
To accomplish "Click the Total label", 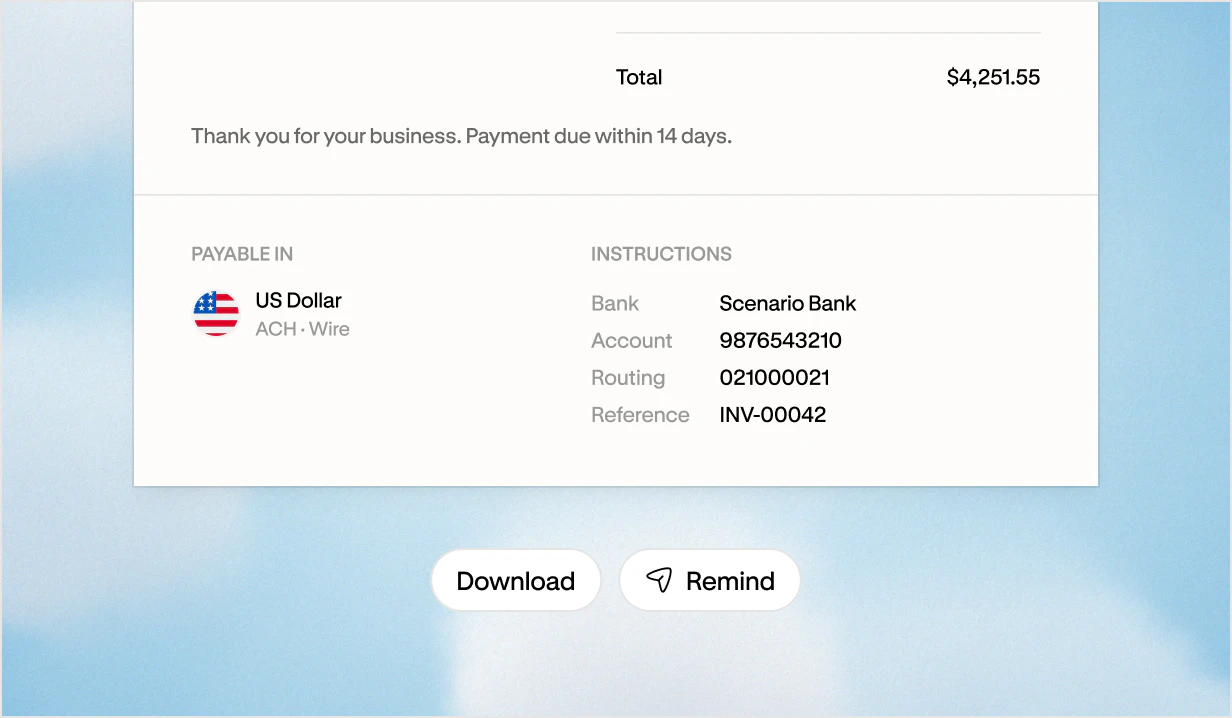I will click(x=639, y=77).
